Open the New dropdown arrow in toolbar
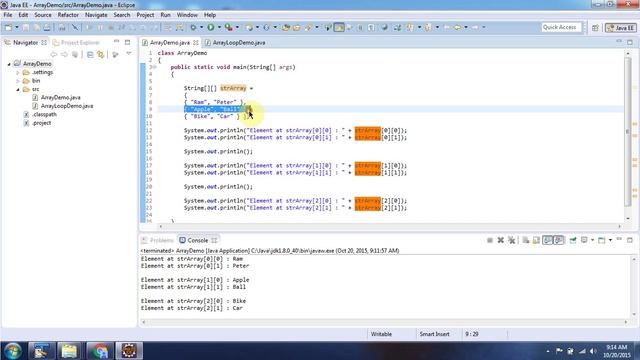The height and width of the screenshot is (360, 640). (x=17, y=27)
